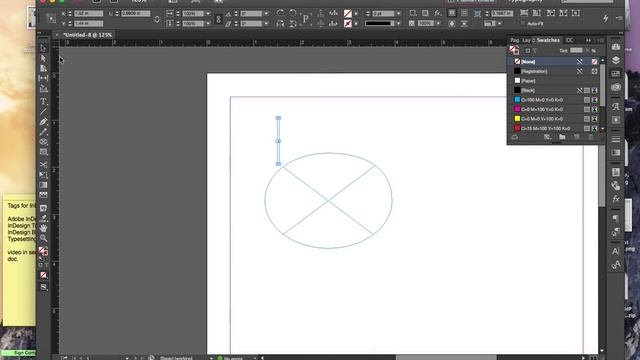Select the Type tool
The width and height of the screenshot is (640, 360).
pyautogui.click(x=43, y=101)
